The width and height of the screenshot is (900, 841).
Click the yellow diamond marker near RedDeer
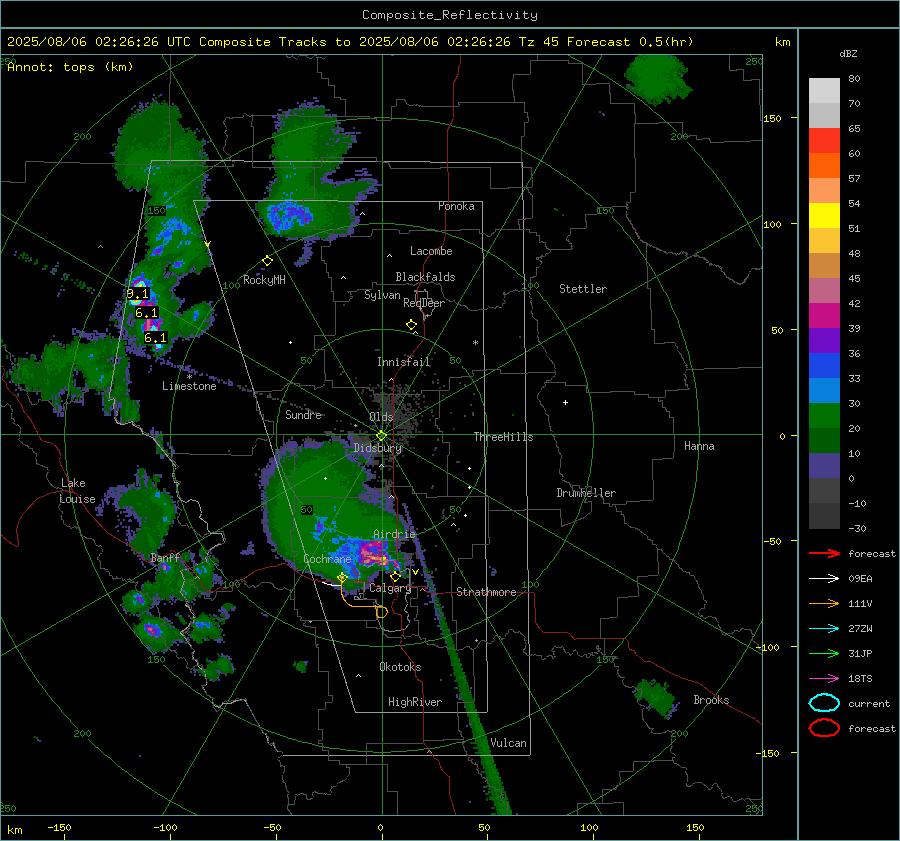pos(411,325)
